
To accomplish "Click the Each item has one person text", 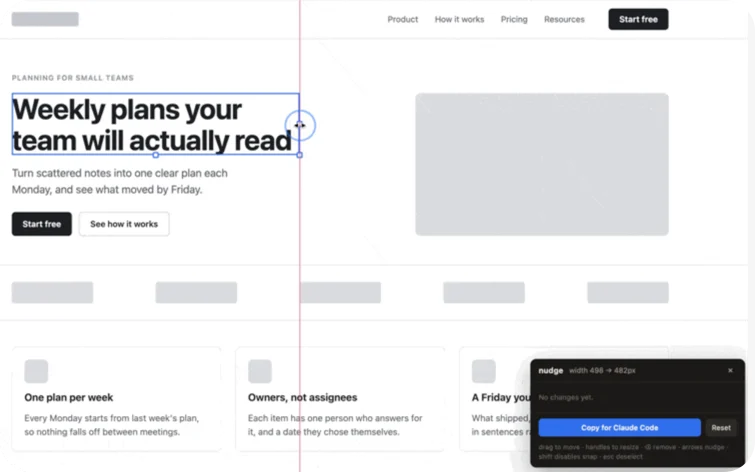I will click(x=335, y=425).
